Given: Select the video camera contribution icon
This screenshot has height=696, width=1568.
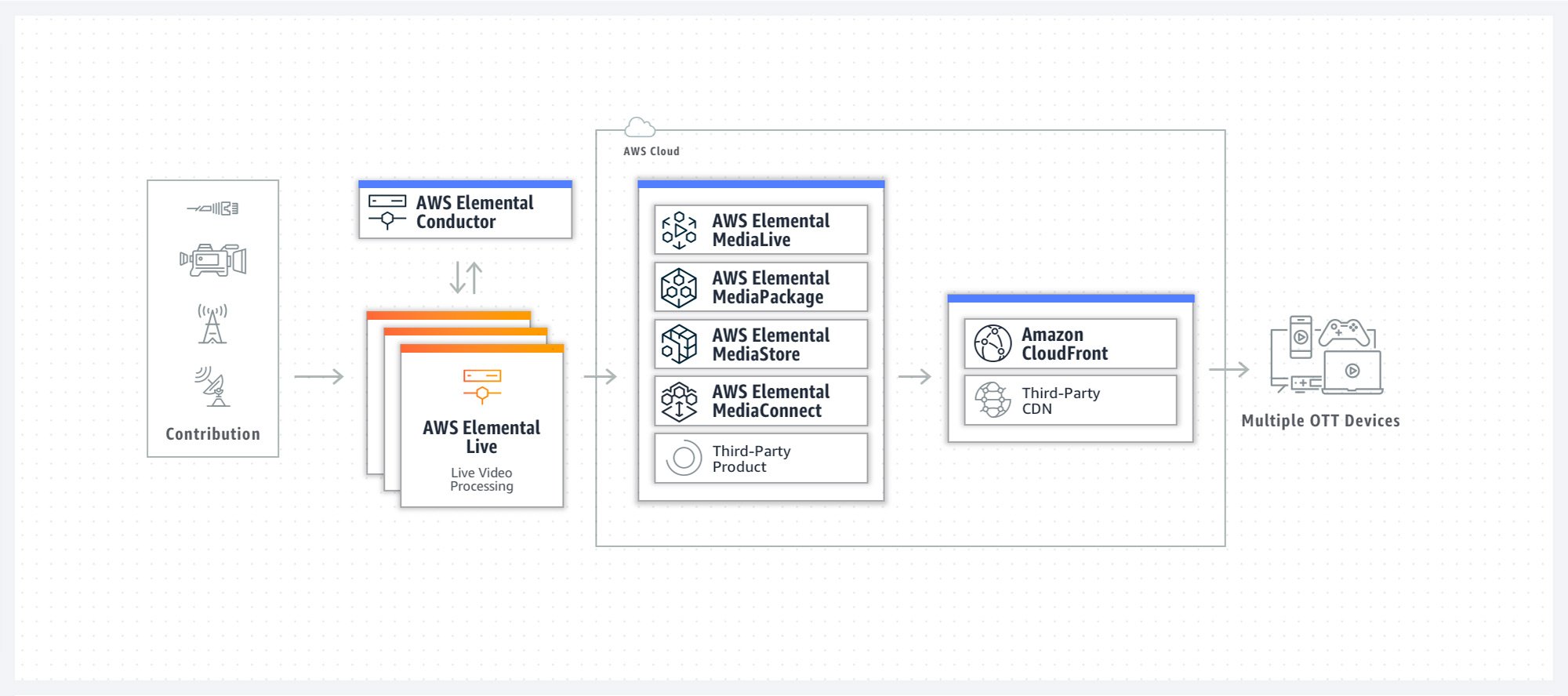Looking at the screenshot, I should (x=213, y=260).
